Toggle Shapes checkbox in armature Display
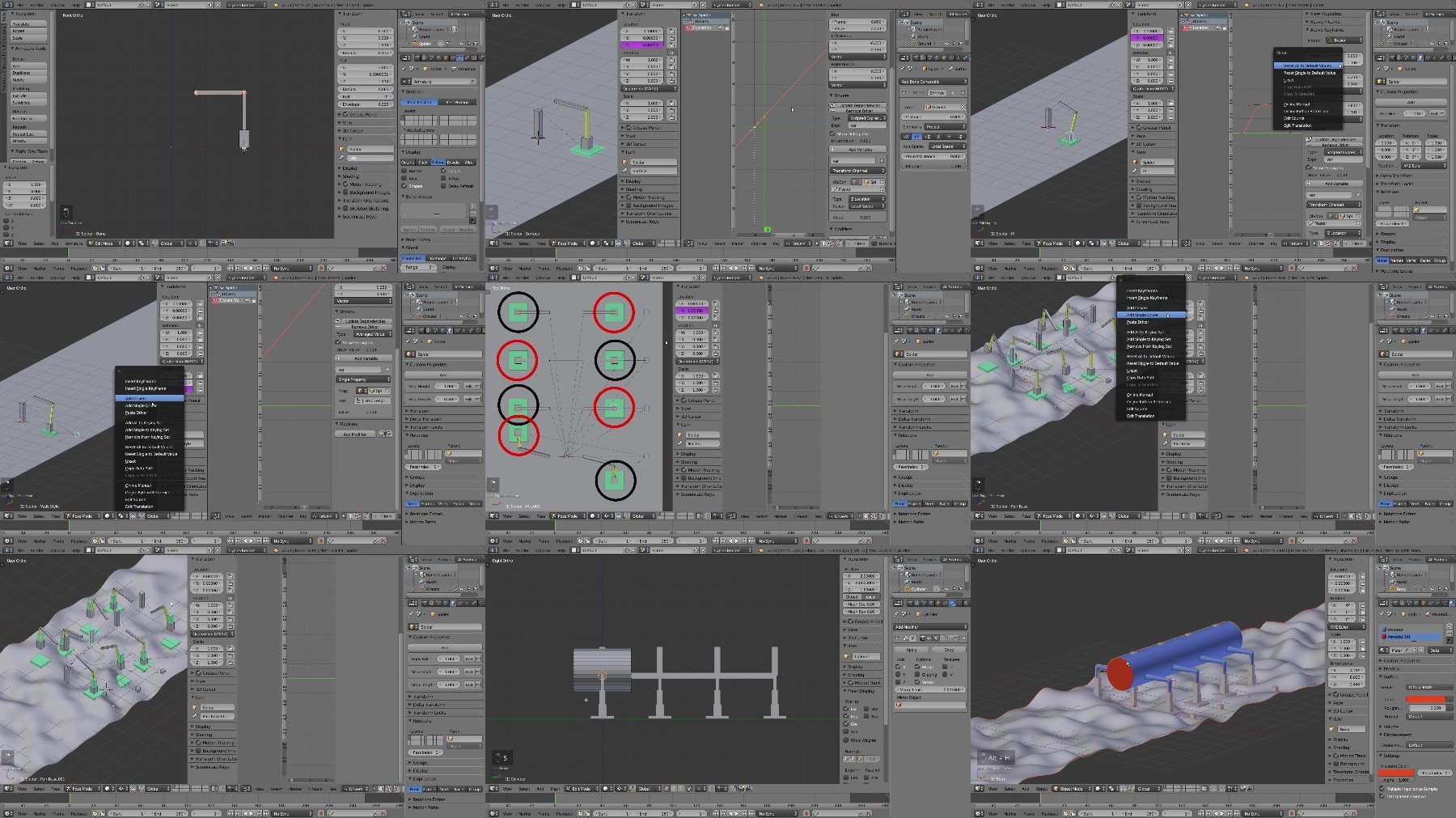Screen dimensions: 1456x818 point(404,186)
